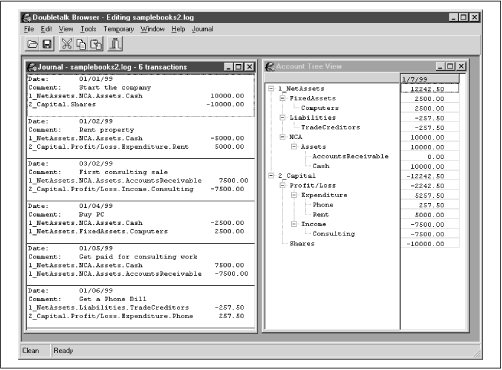Select the TradeCreditors tree item
This screenshot has height=370, width=502.
tap(331, 127)
